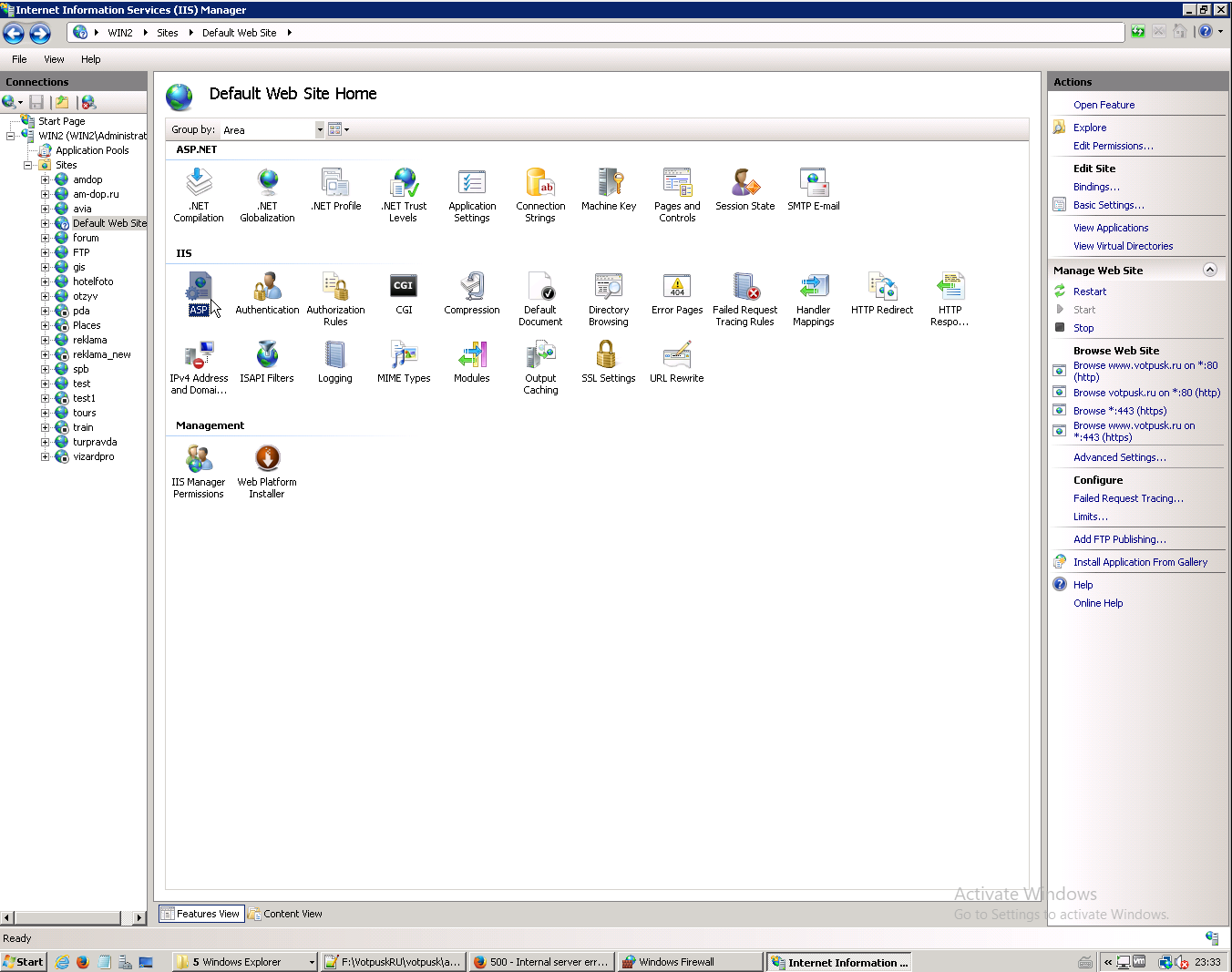Collapse the Sites tree node

tap(27, 165)
